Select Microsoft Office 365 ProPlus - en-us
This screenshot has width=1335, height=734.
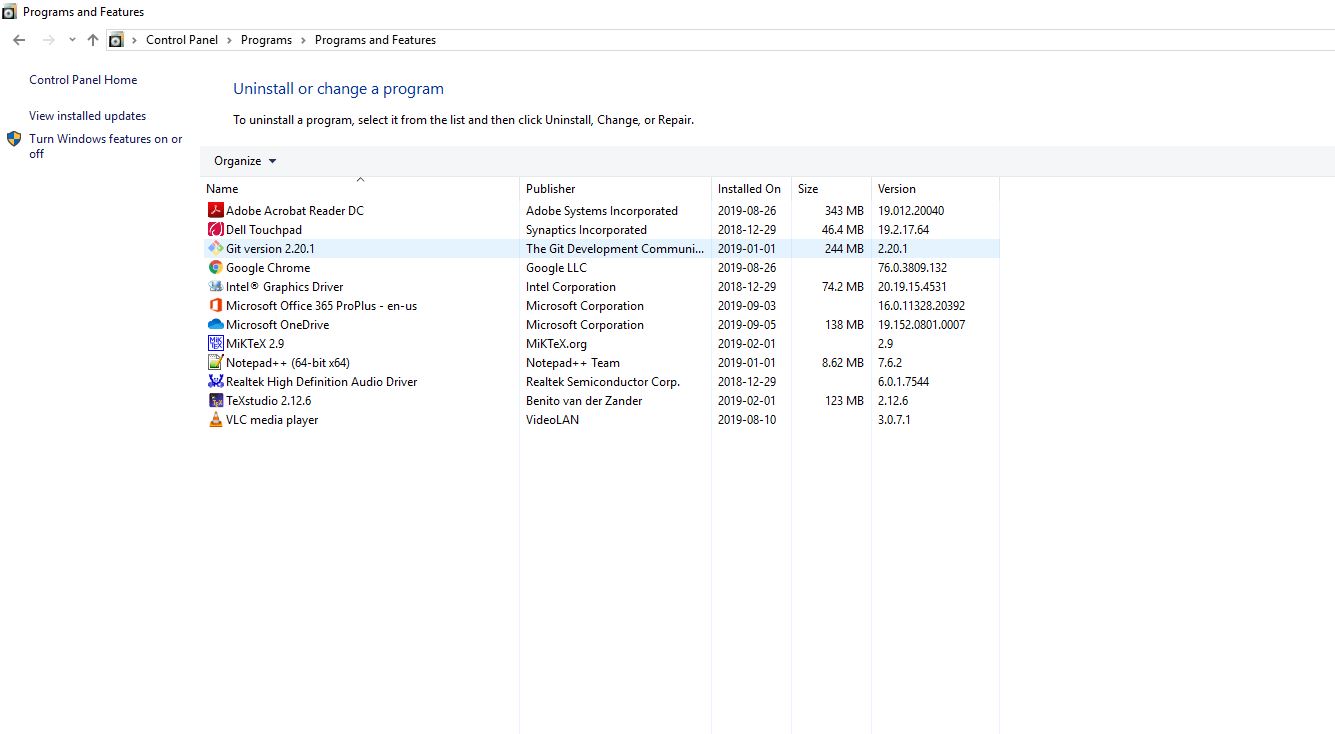(x=321, y=305)
